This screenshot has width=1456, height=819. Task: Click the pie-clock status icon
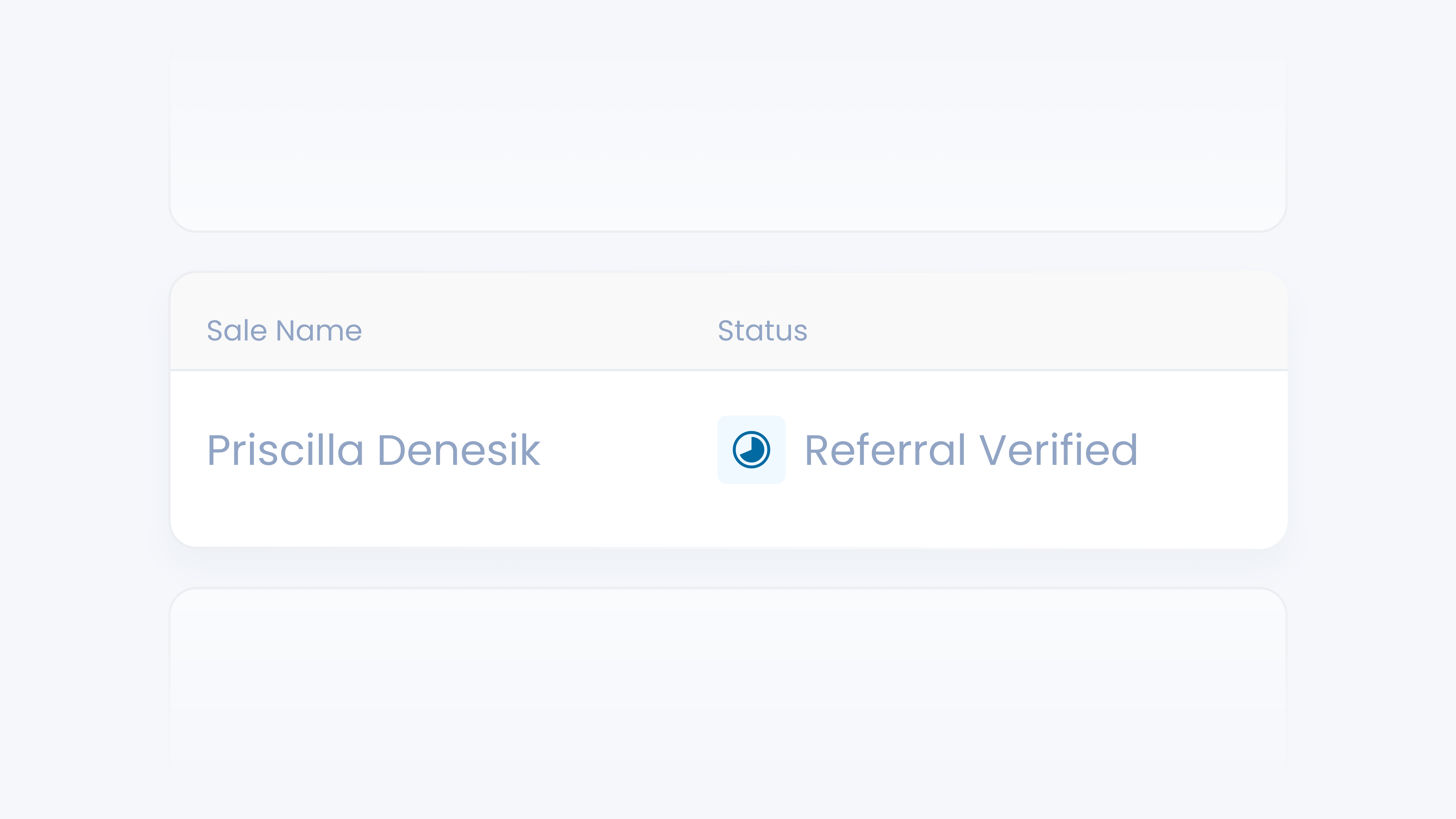click(751, 450)
